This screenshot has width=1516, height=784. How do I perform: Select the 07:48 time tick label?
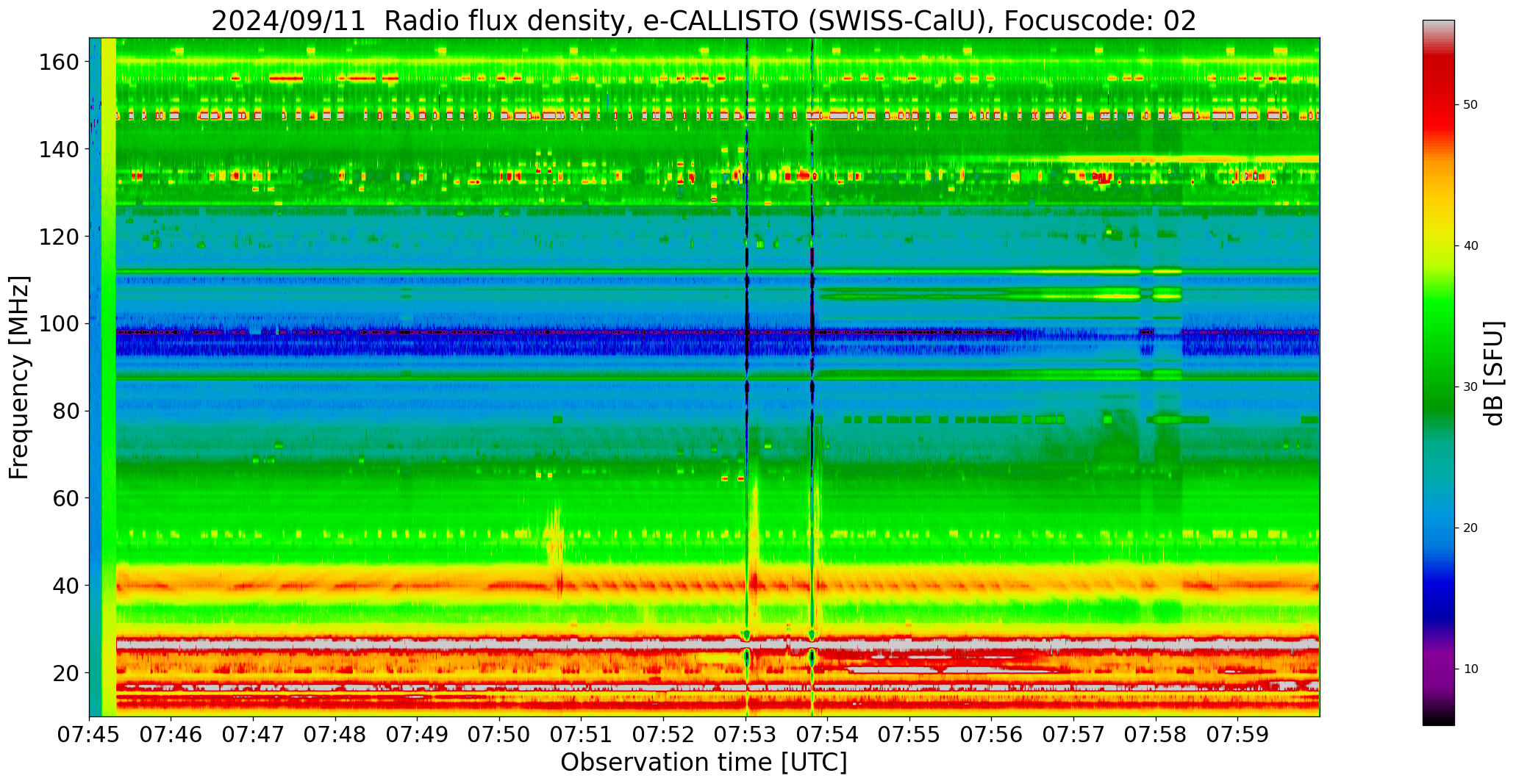tap(335, 735)
